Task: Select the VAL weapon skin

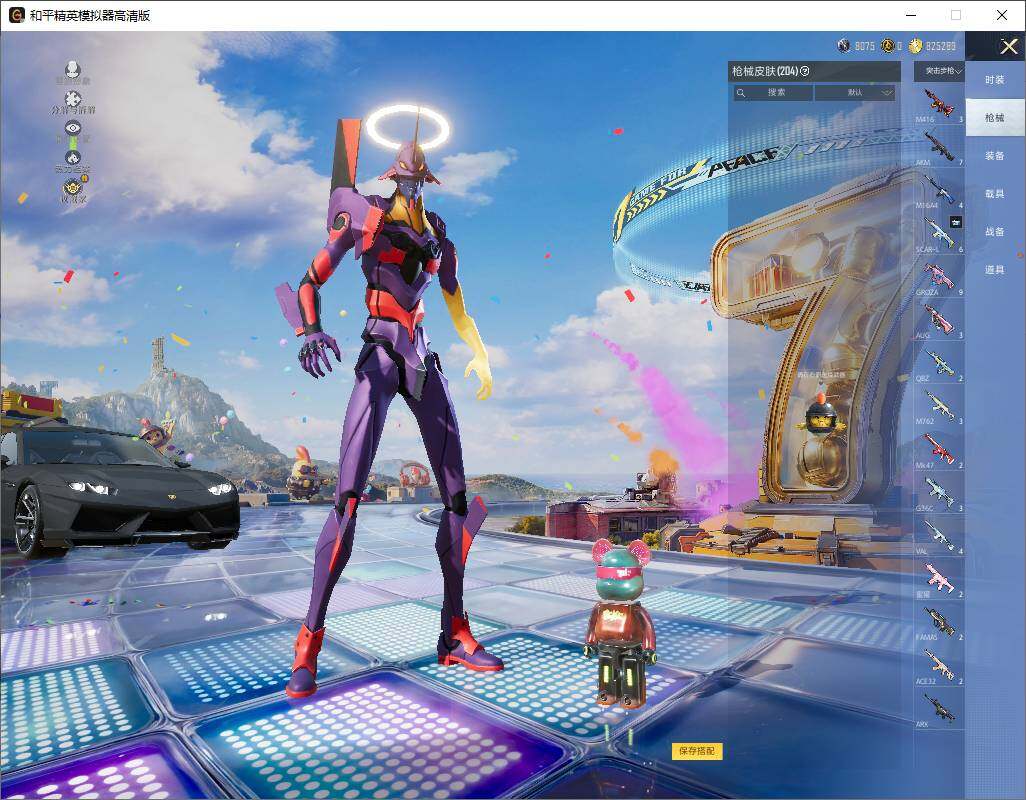Action: (x=939, y=535)
